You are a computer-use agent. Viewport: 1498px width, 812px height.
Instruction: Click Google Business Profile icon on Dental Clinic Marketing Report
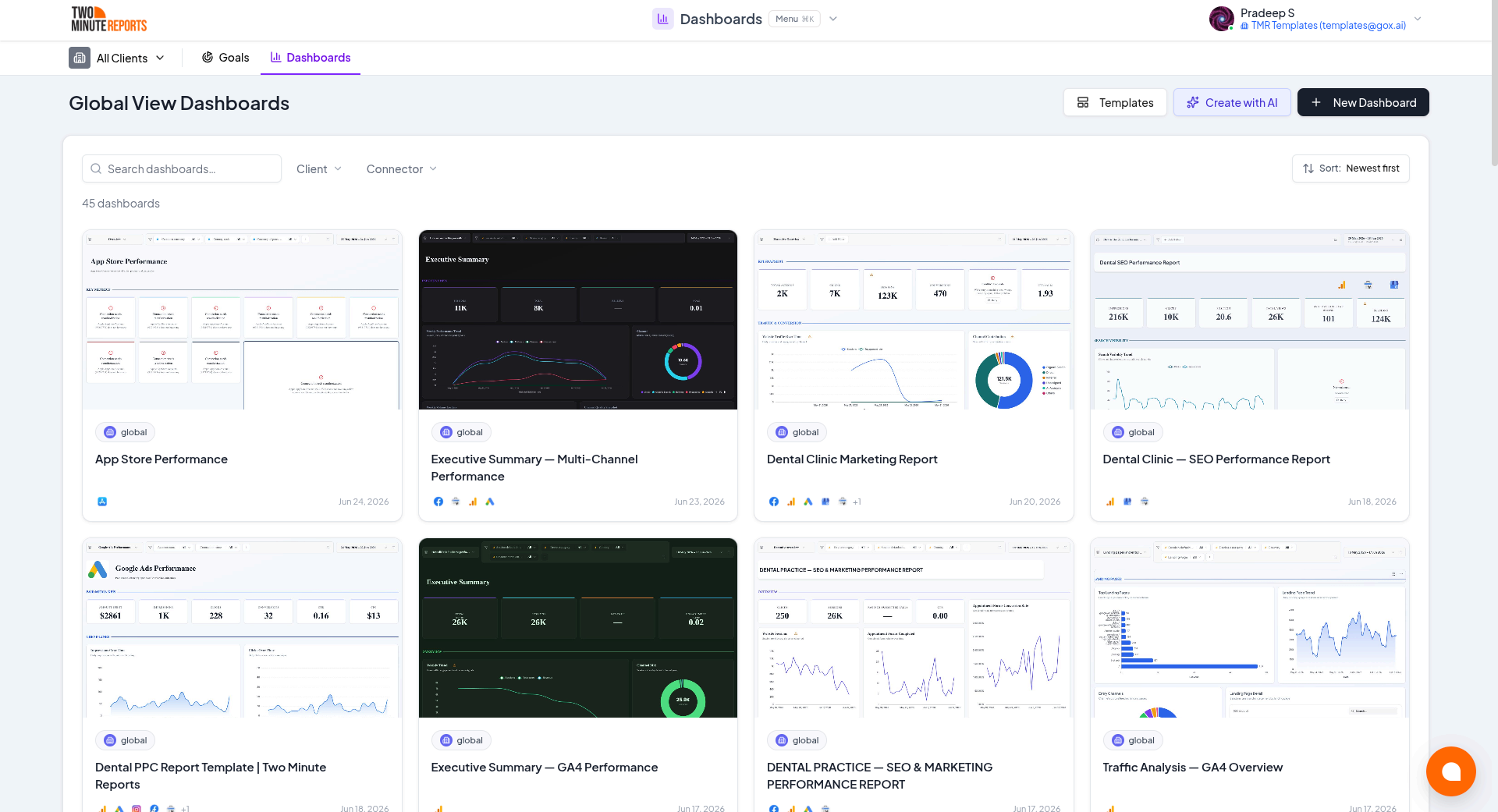[825, 502]
